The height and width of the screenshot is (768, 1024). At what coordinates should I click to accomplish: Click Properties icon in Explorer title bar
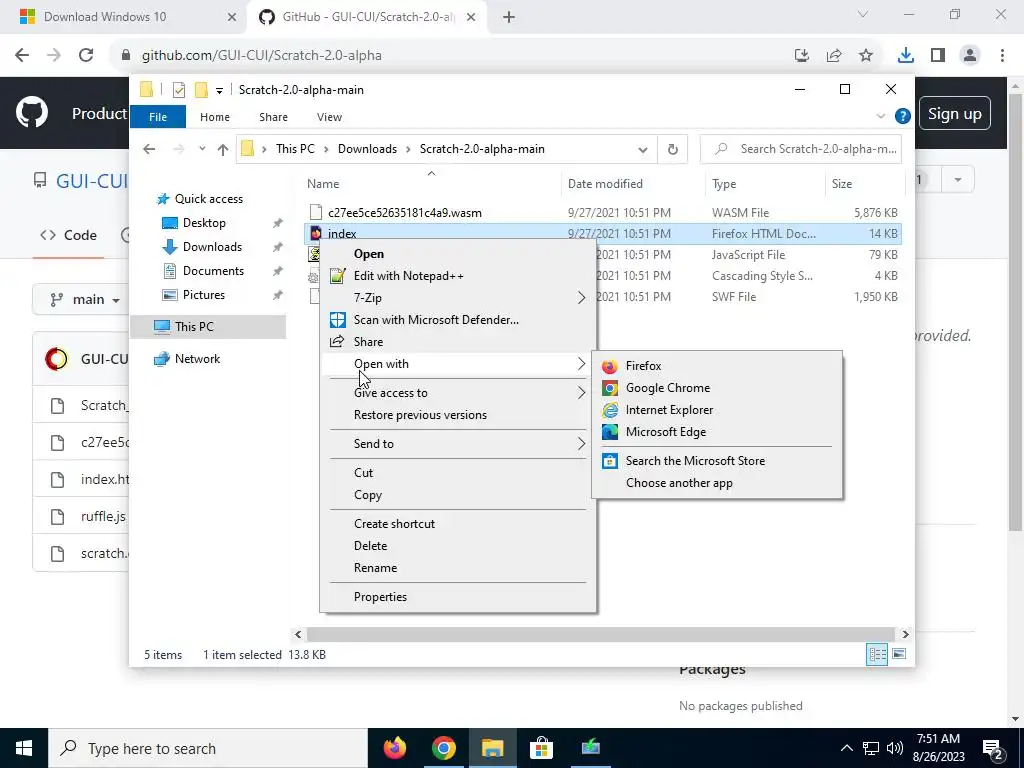point(178,90)
